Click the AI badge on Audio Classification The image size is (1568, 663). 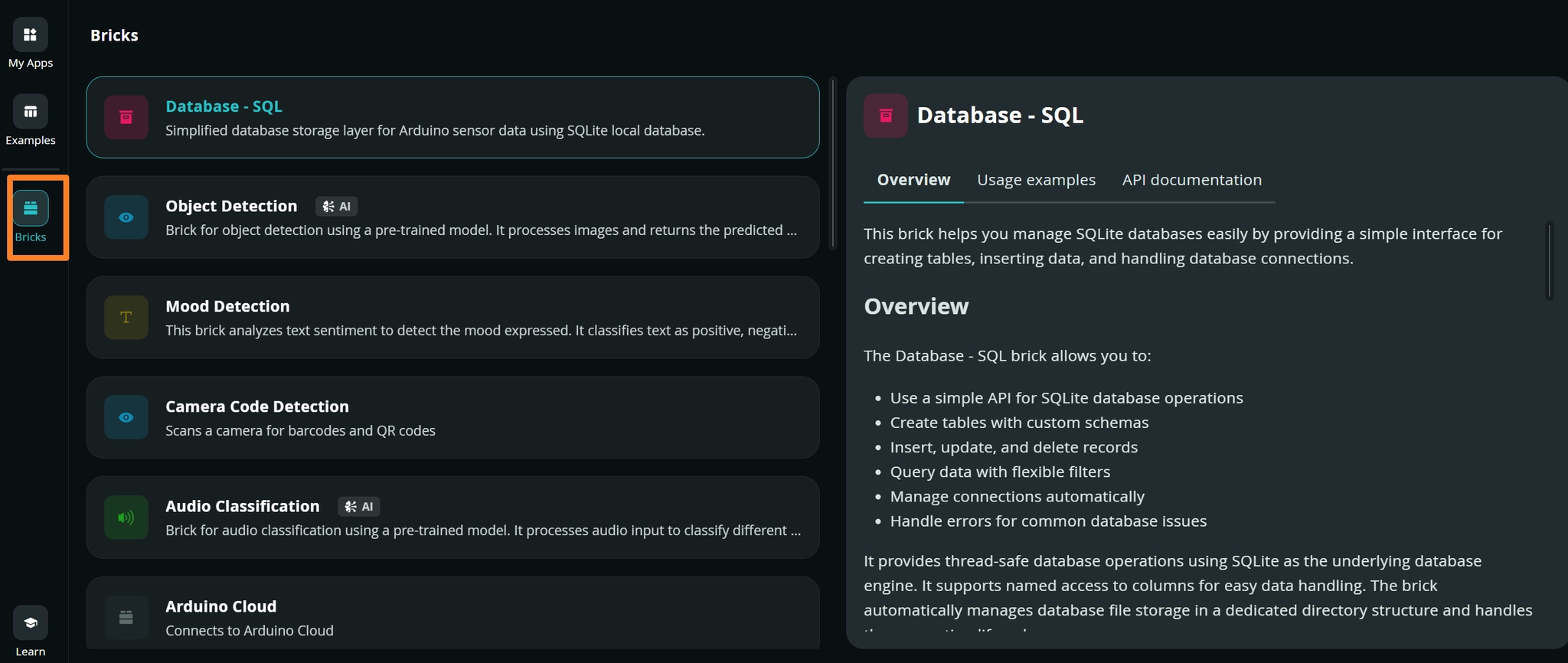click(x=359, y=507)
